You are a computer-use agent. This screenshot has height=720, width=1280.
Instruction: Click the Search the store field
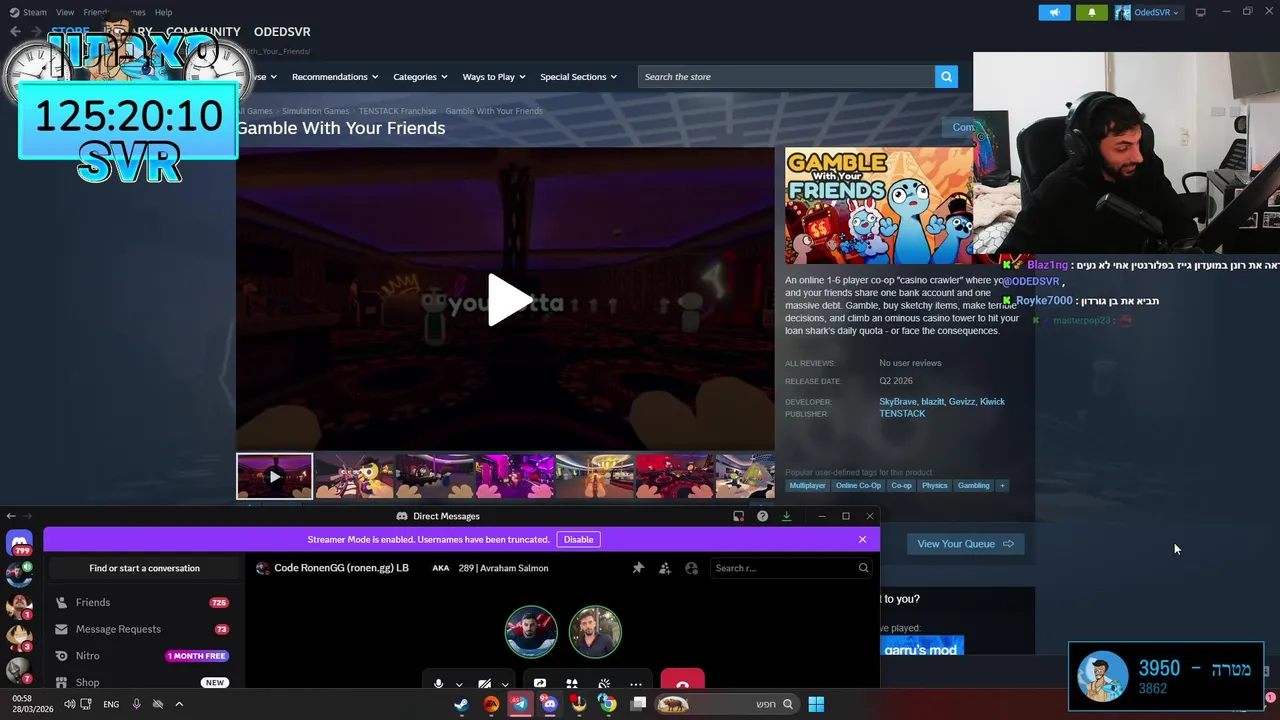[x=787, y=77]
